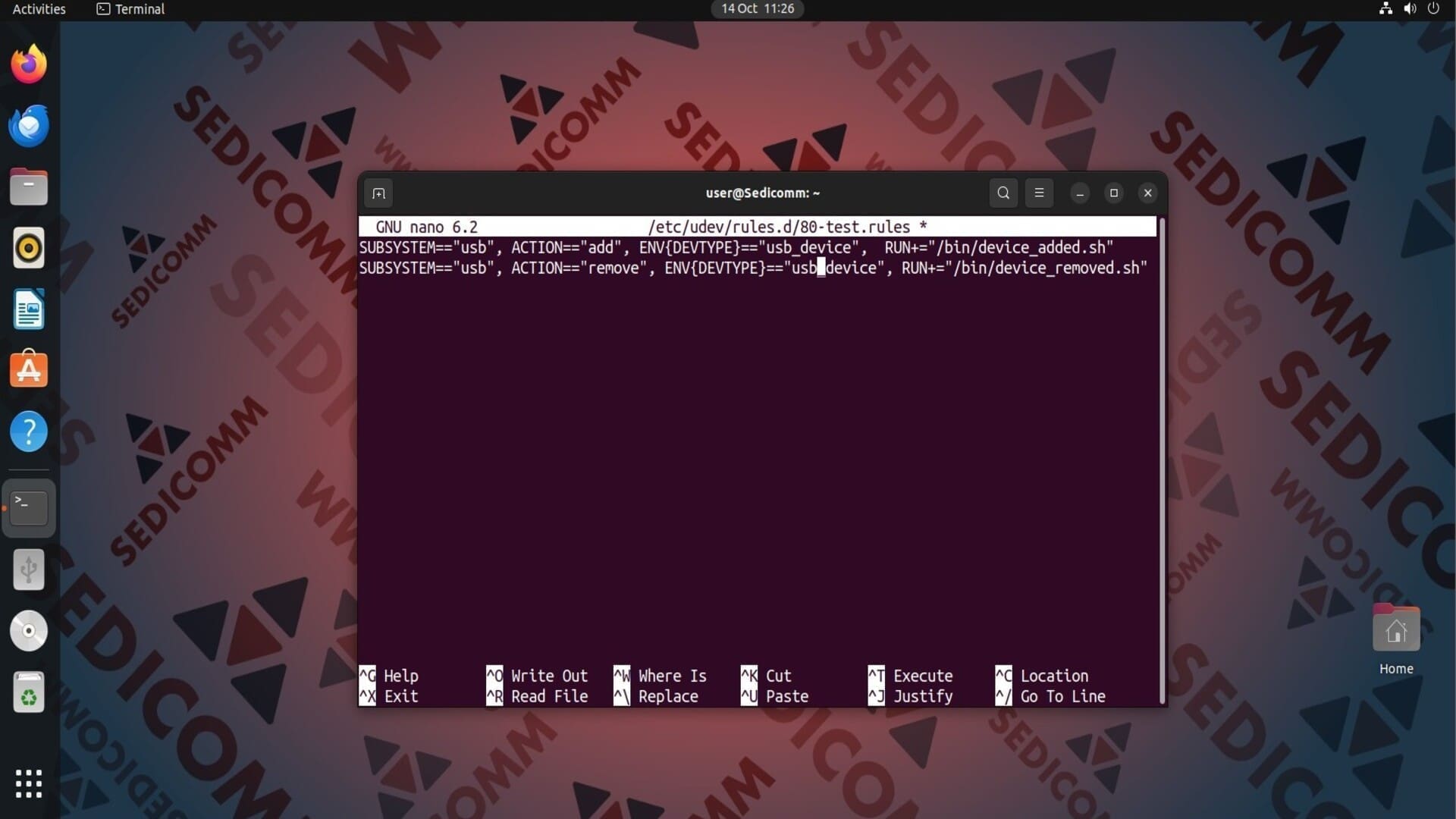Open the Home folder desktop icon

pyautogui.click(x=1396, y=639)
